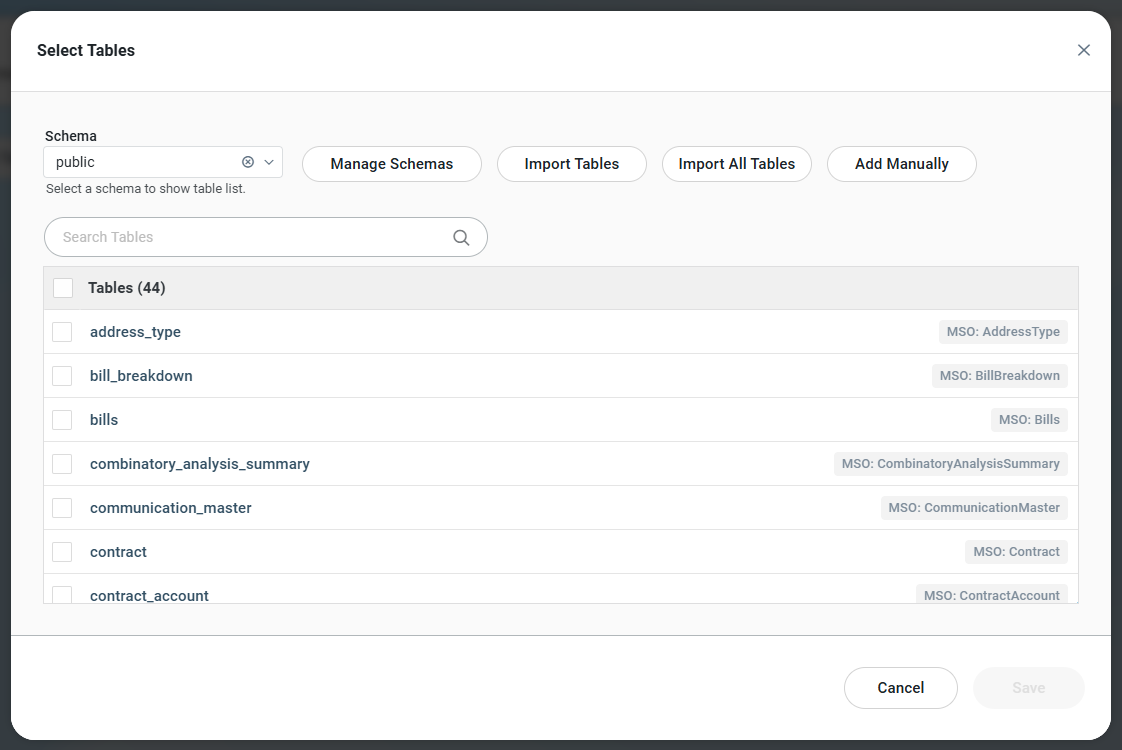
Task: Click the Import Tables button
Action: click(572, 164)
